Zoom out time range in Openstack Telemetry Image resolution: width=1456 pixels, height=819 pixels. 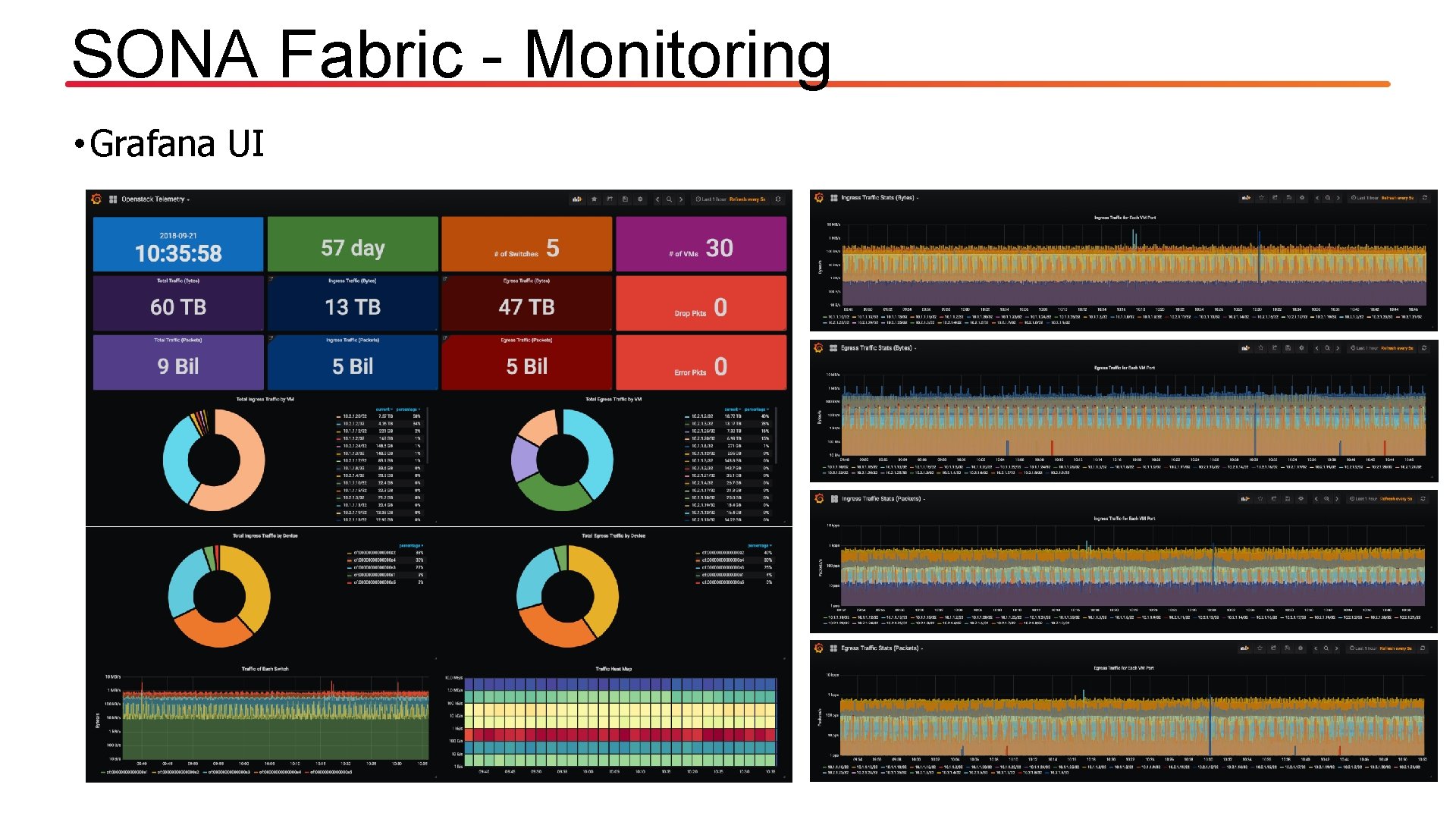click(669, 199)
